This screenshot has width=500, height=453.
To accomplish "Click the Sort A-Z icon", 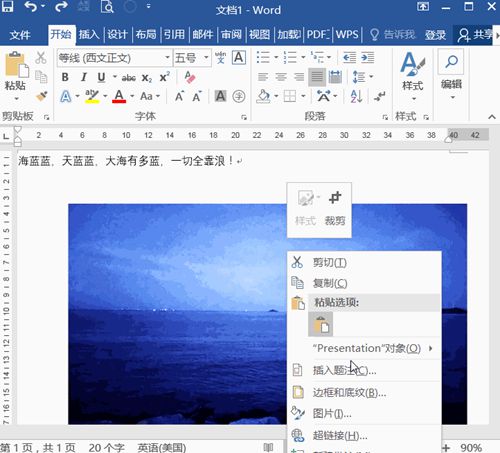I will tap(356, 96).
